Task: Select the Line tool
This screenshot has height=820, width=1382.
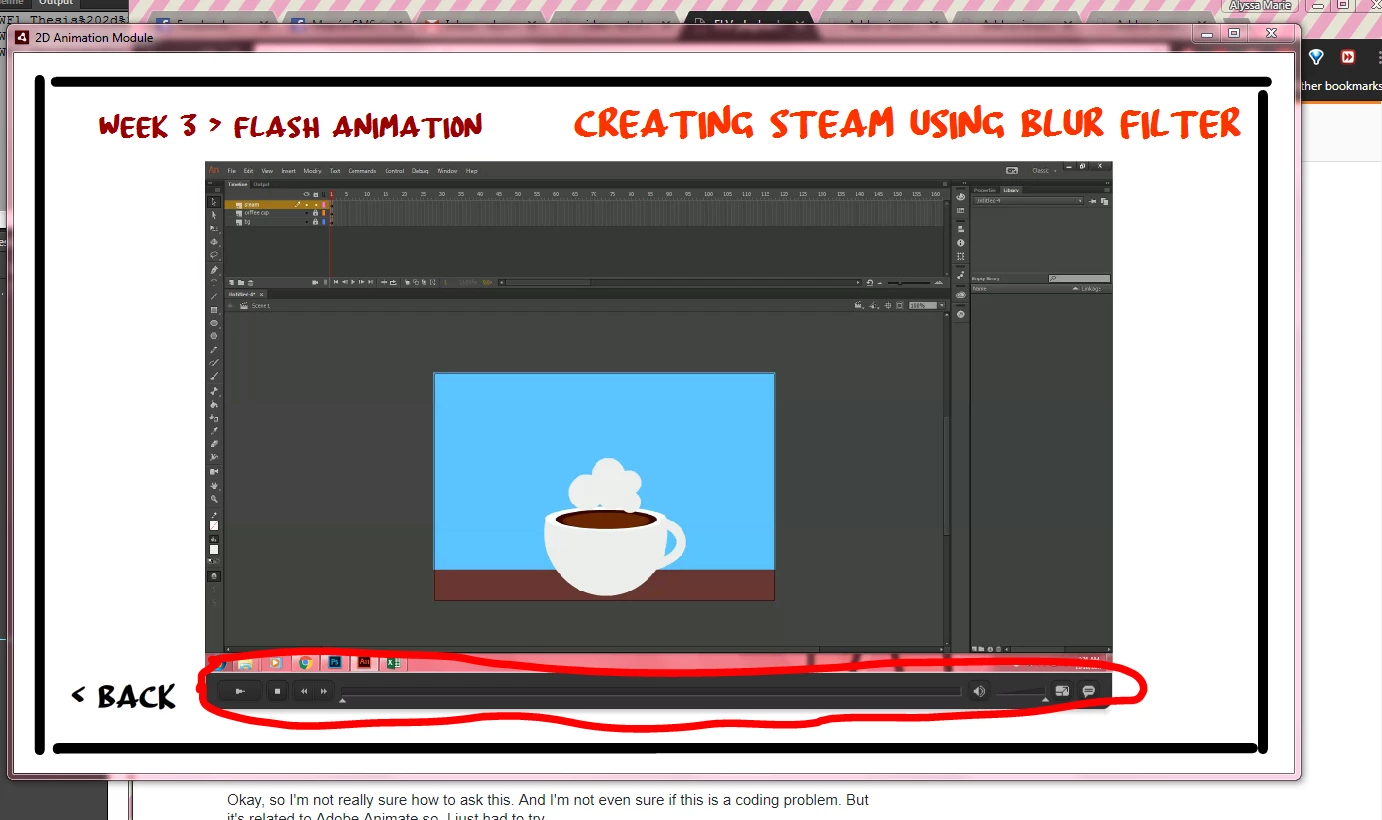Action: click(214, 297)
